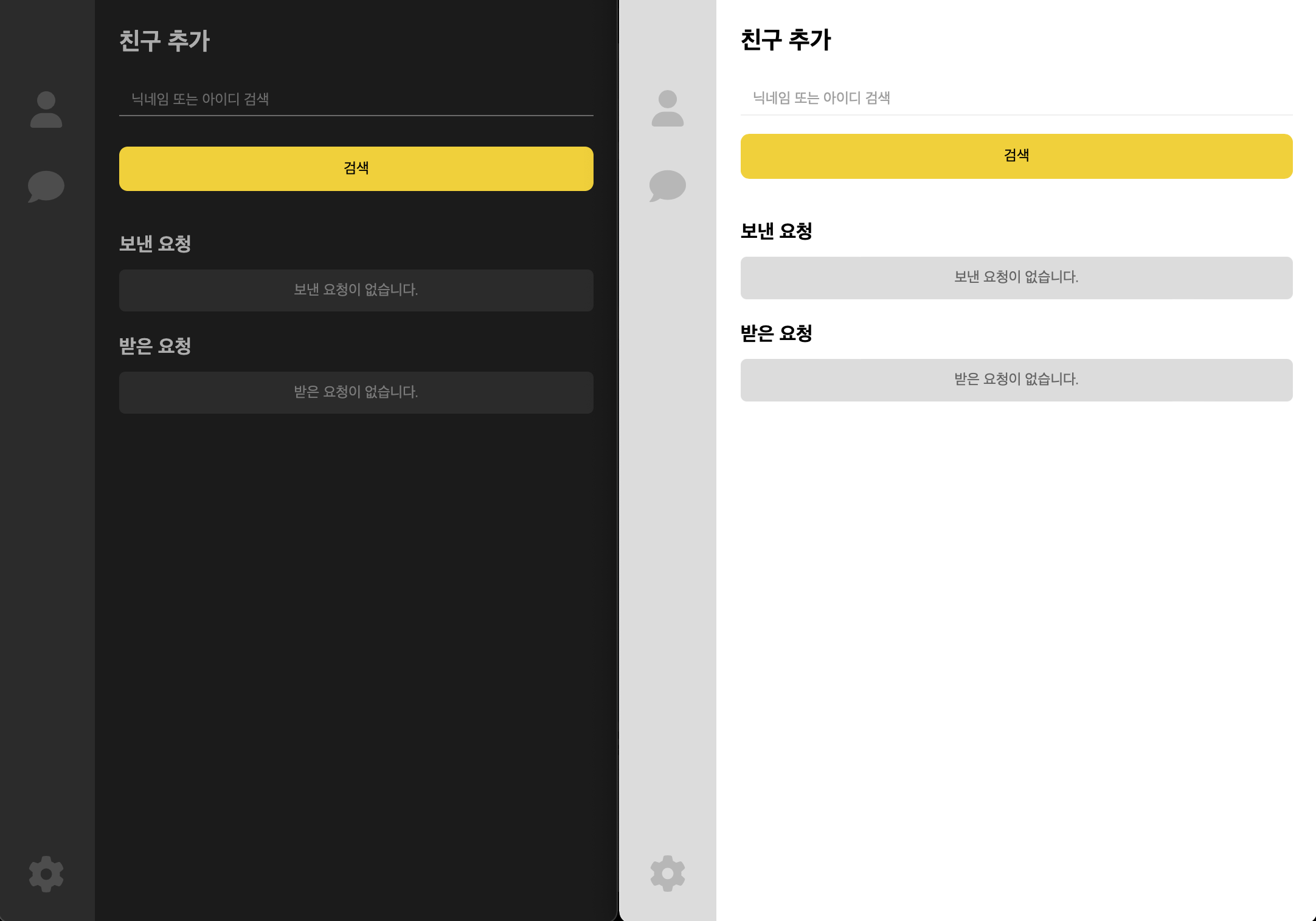1316x921 pixels.
Task: Click the 보낸 요청이 없습니다 placeholder in light theme
Action: click(x=1017, y=278)
